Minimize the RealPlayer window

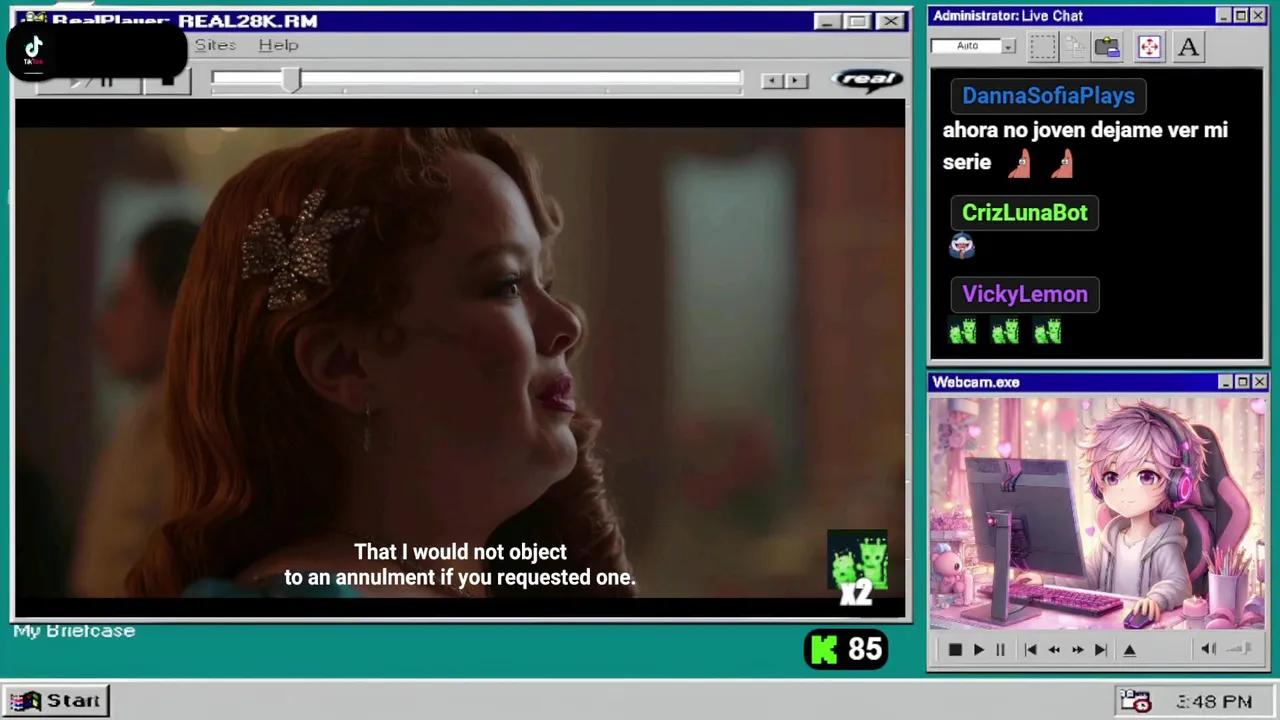tap(826, 21)
